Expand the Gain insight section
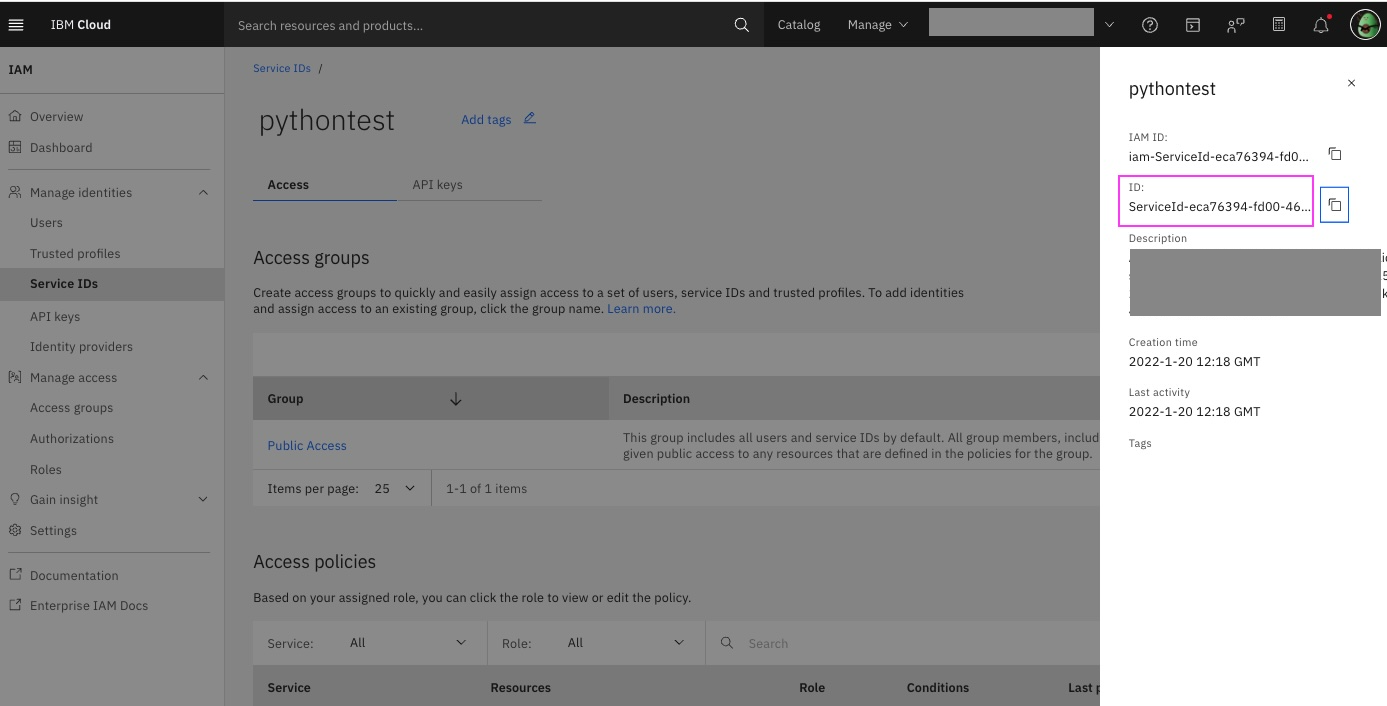Viewport: 1387px width, 706px height. click(204, 499)
